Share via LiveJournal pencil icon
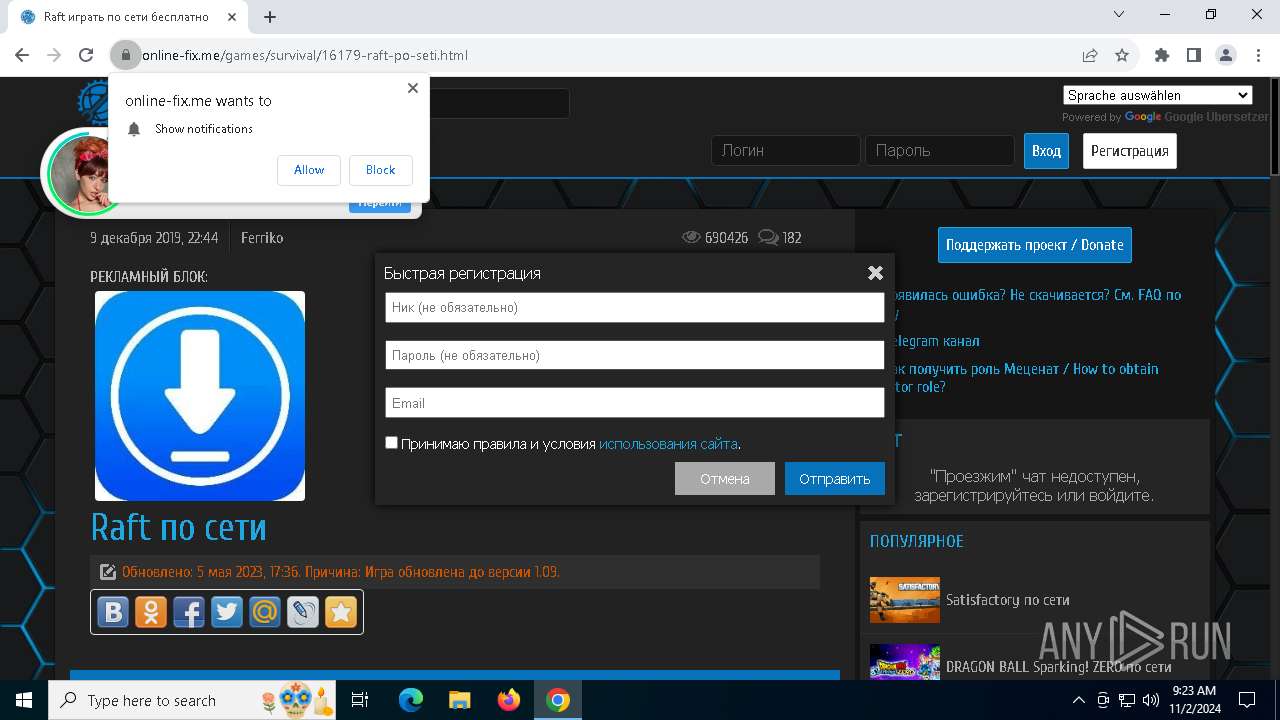This screenshot has height=720, width=1280. click(303, 611)
